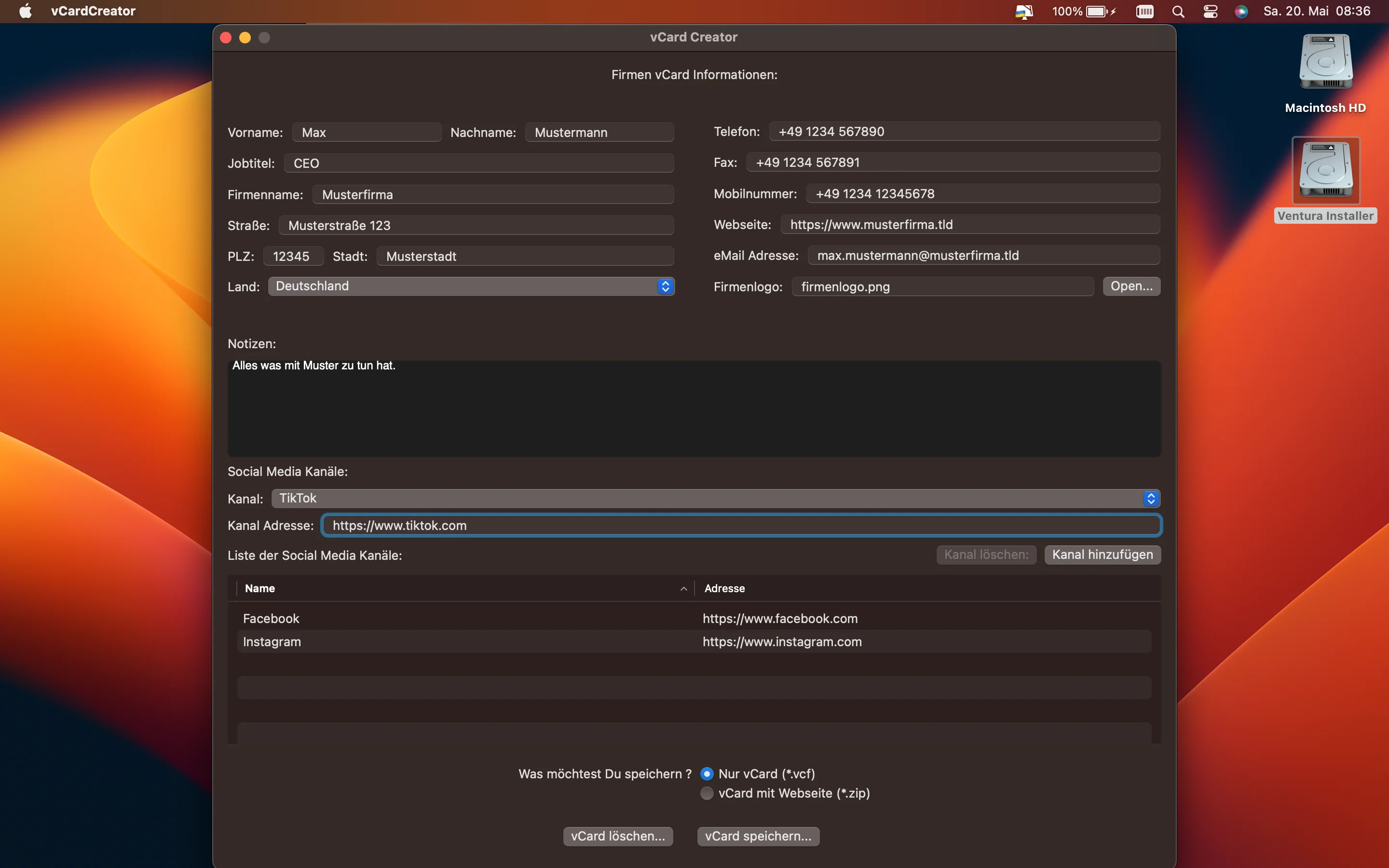Open Control Center
This screenshot has width=1389, height=868.
[x=1211, y=12]
